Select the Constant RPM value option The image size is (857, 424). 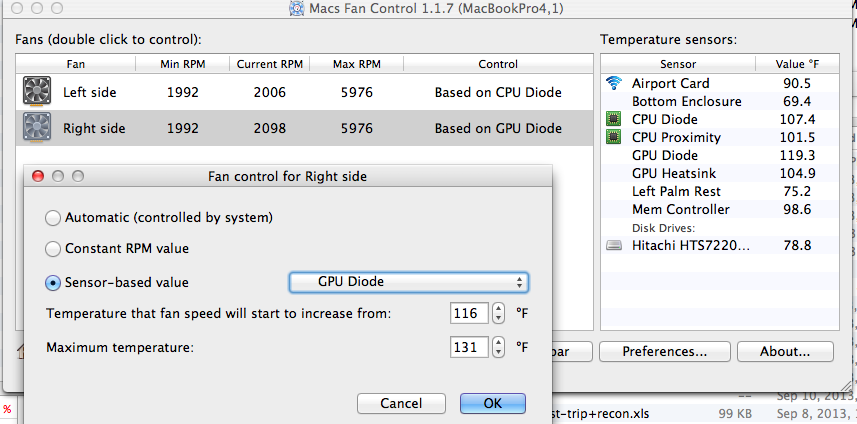pyautogui.click(x=52, y=249)
